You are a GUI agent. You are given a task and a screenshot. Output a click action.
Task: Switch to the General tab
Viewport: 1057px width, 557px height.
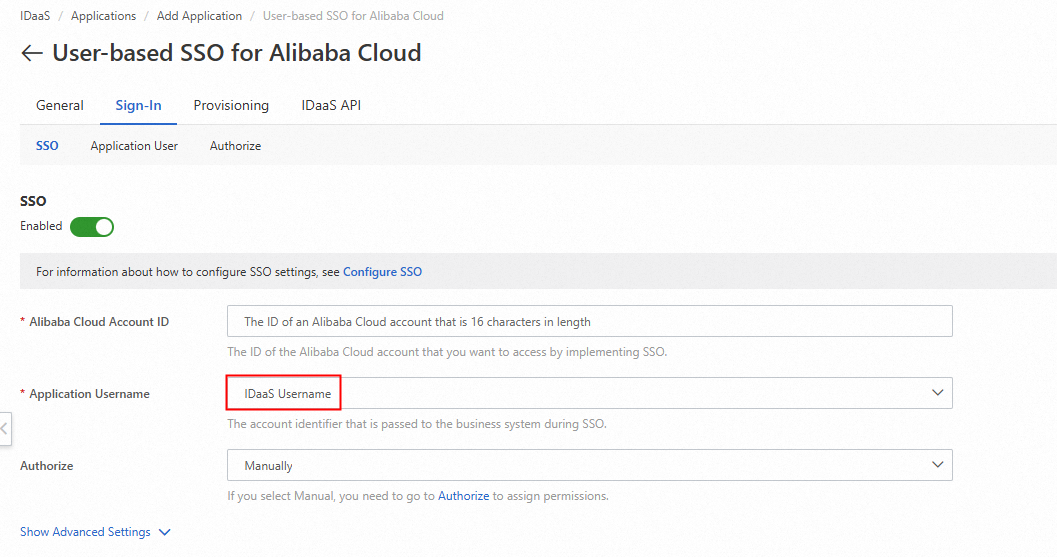tap(60, 105)
